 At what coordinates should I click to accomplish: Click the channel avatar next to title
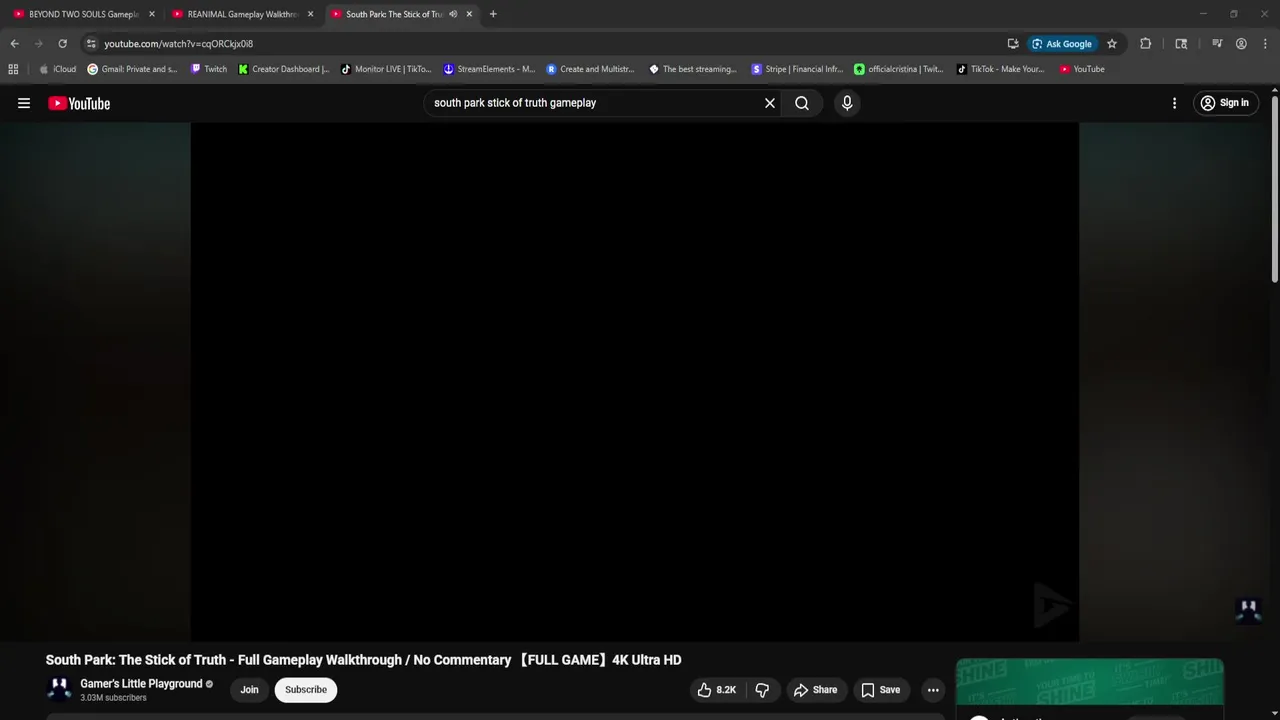[59, 689]
